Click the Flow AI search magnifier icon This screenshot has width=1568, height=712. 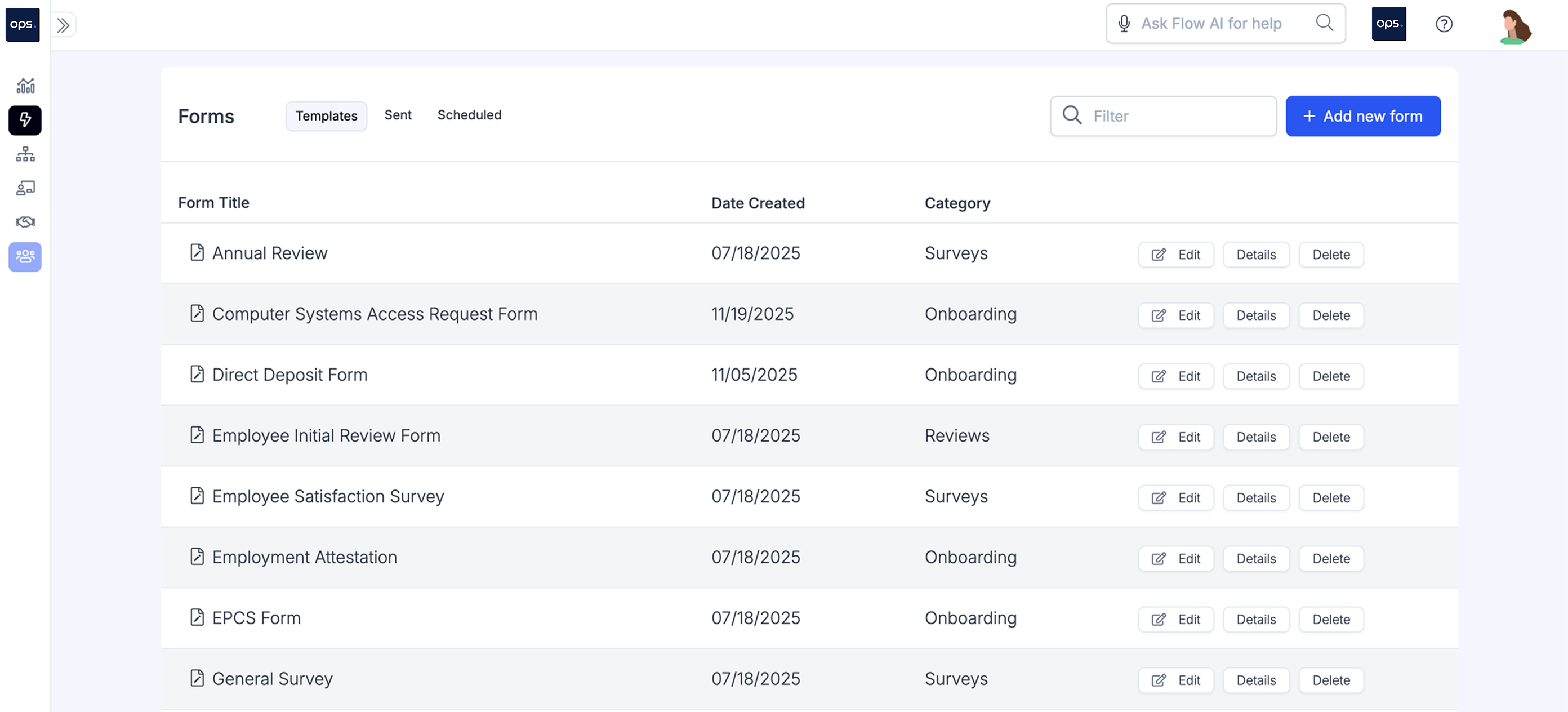(1324, 23)
